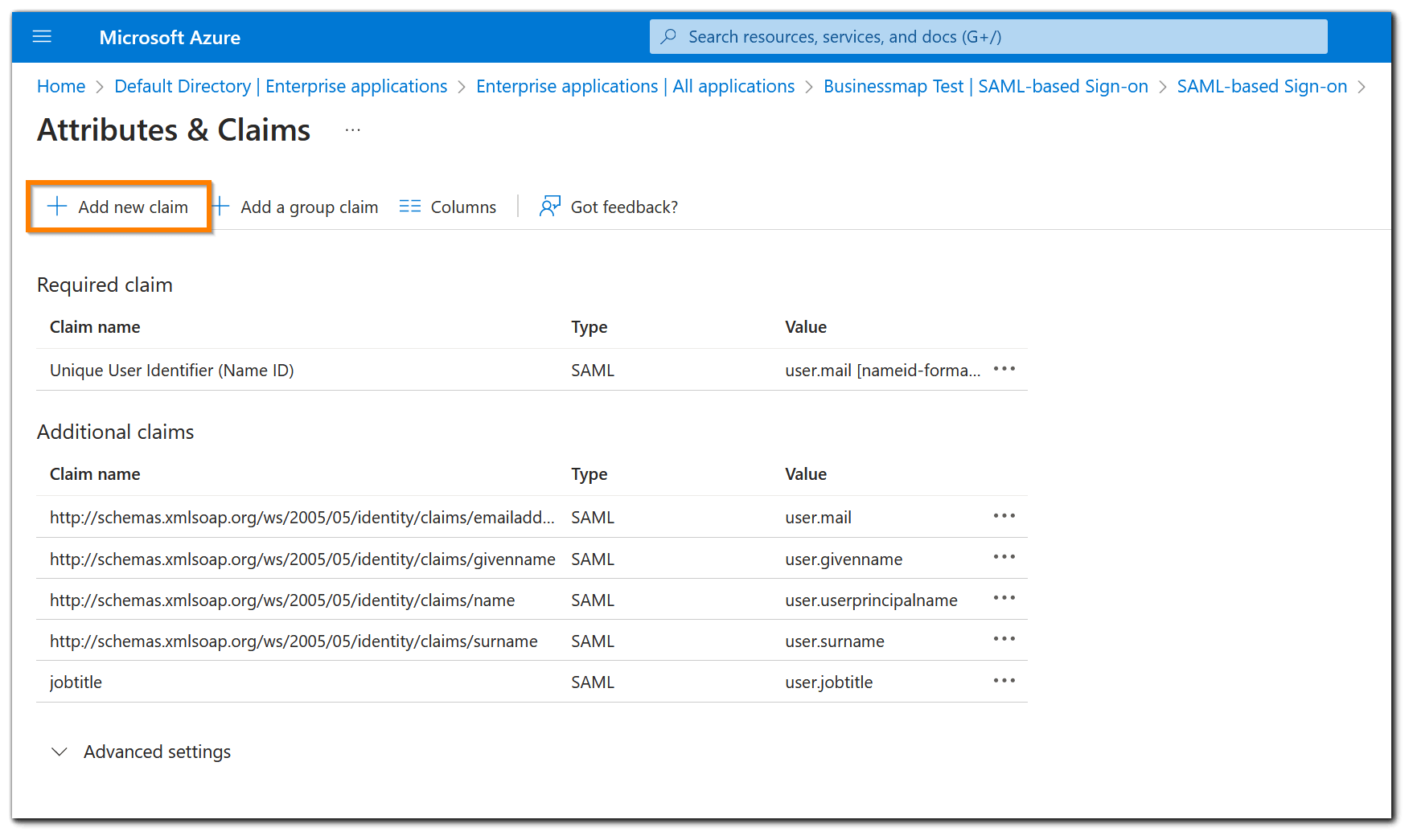
Task: Click the user.surname value
Action: [835, 641]
